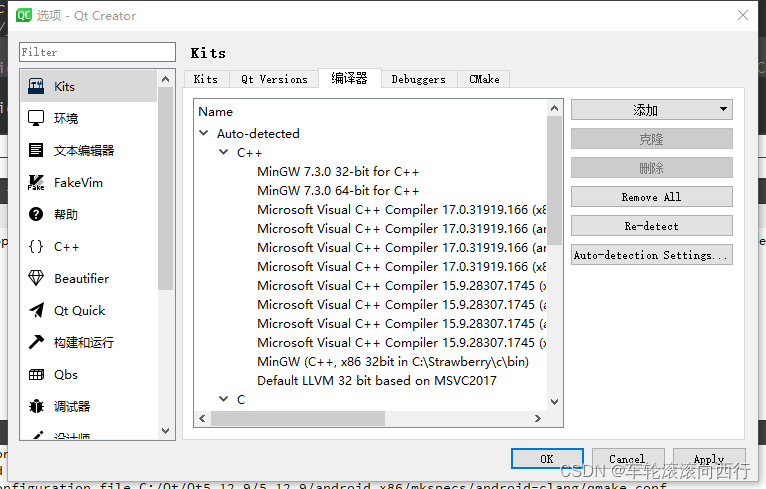Image resolution: width=766 pixels, height=489 pixels.
Task: Close the options dialog with X
Action: (x=743, y=15)
